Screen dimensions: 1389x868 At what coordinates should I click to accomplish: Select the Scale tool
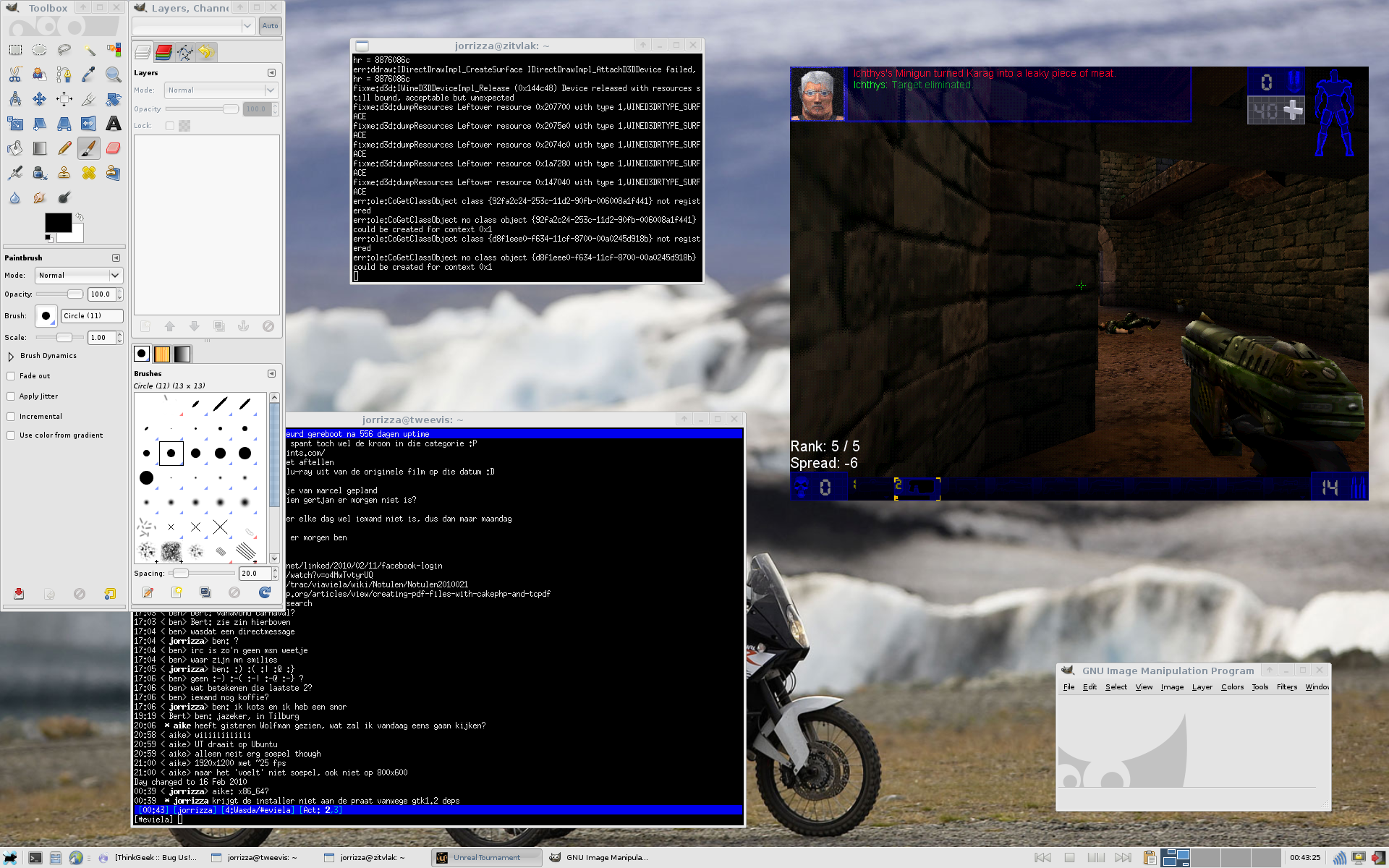coord(15,124)
